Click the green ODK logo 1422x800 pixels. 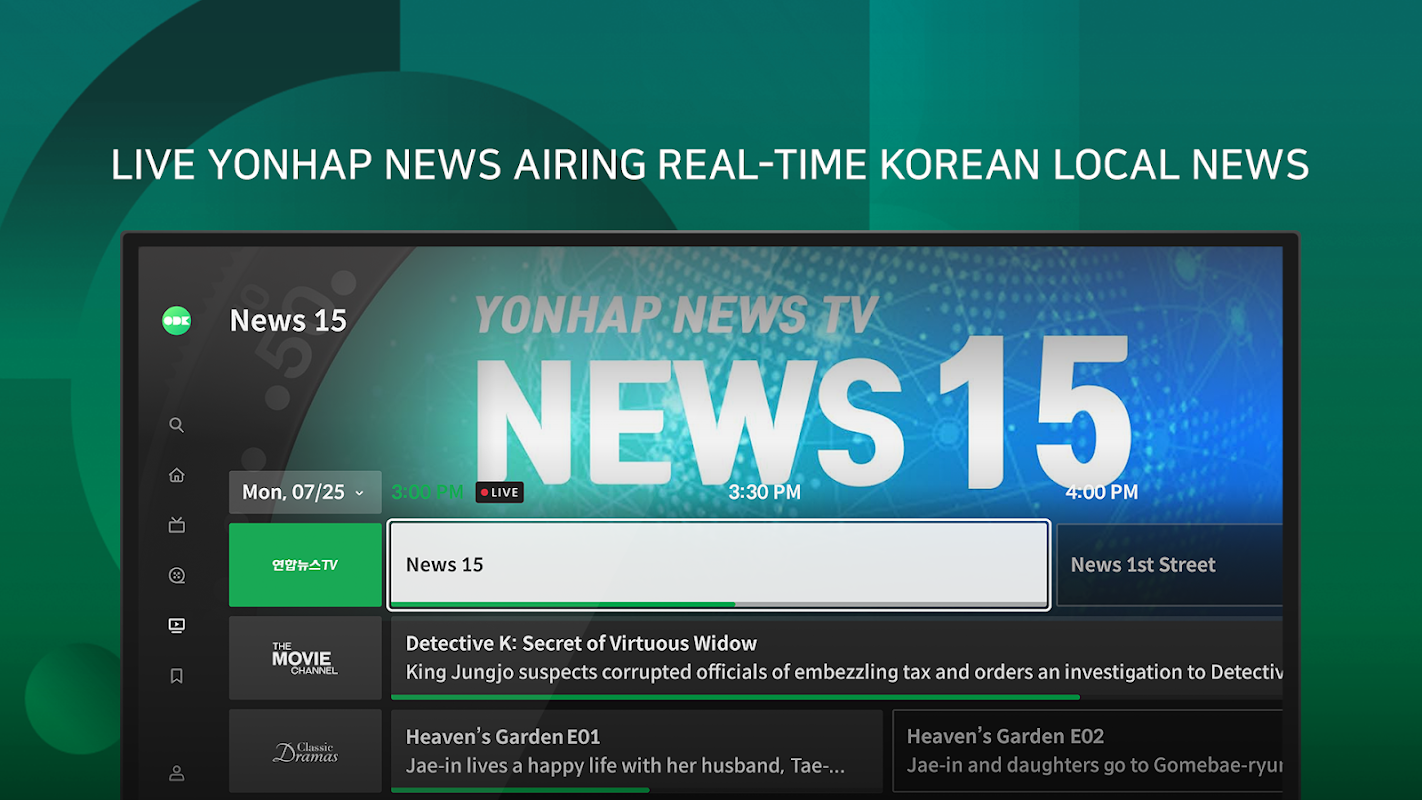tap(177, 320)
